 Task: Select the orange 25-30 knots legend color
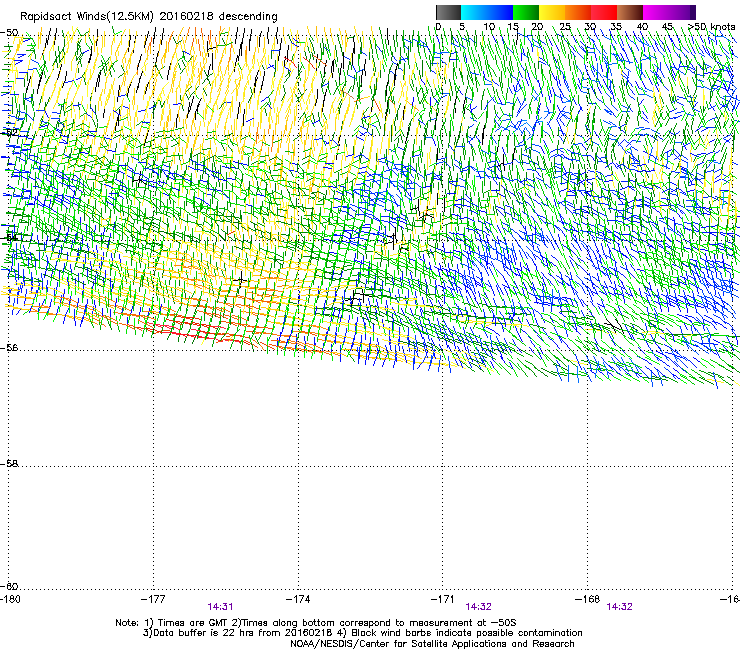pos(578,12)
